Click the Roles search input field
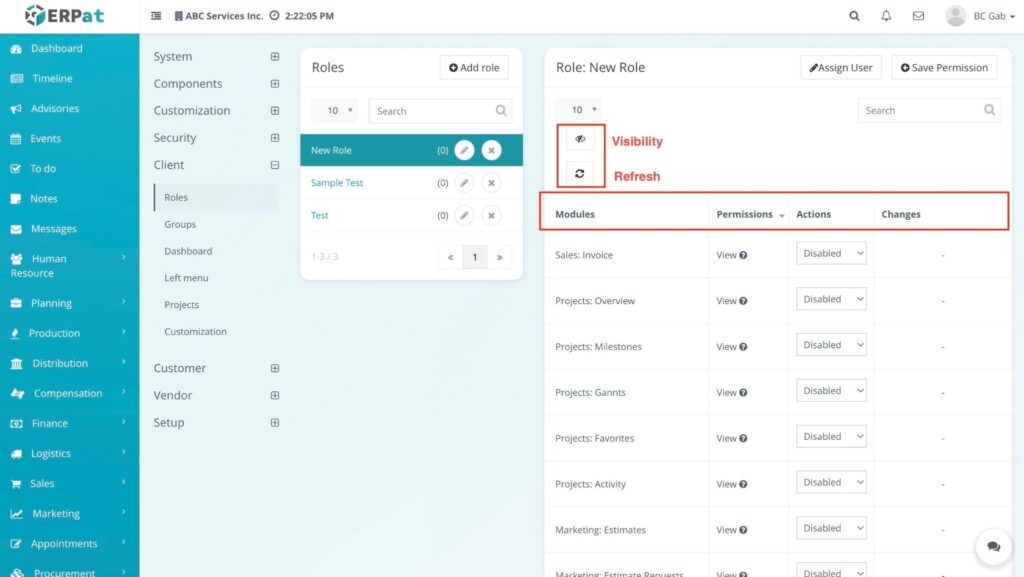Viewport: 1024px width, 577px height. point(434,111)
